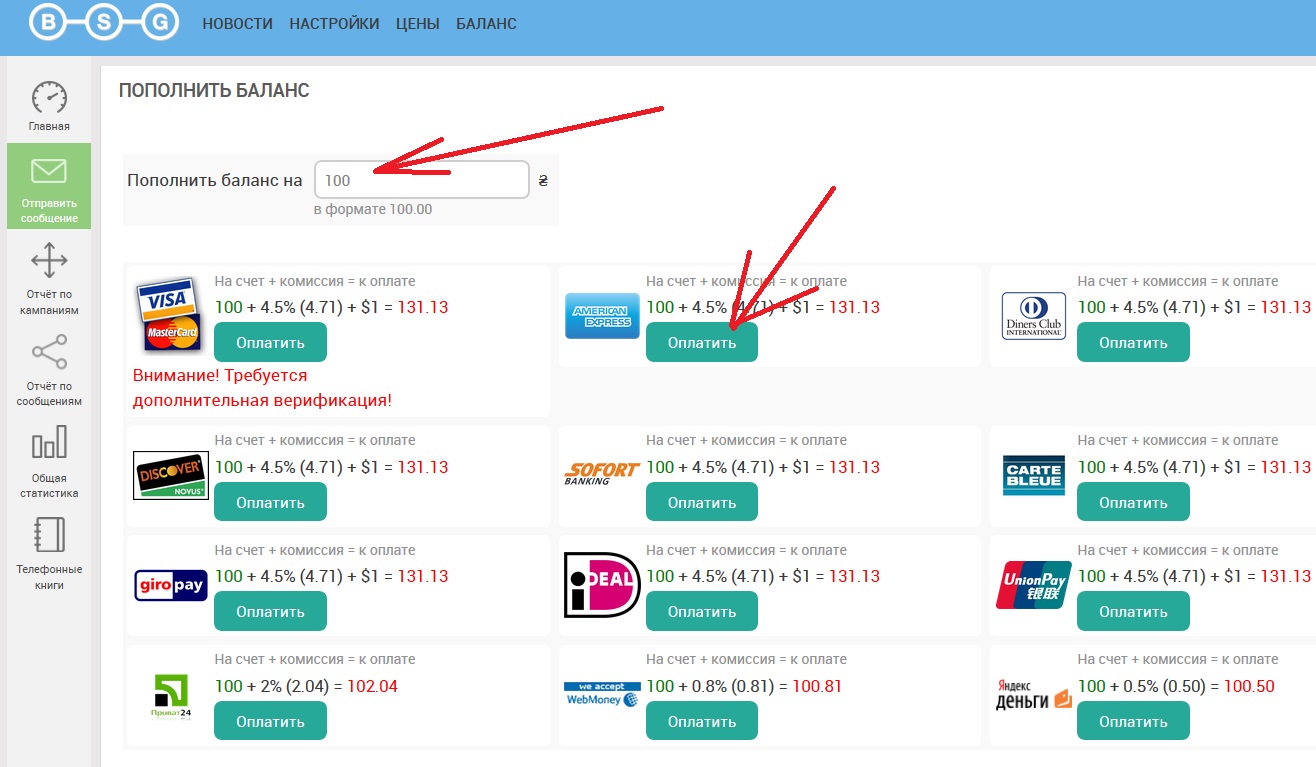The height and width of the screenshot is (767, 1316).
Task: Open Телефонные книги notebook icon
Action: coord(49,535)
